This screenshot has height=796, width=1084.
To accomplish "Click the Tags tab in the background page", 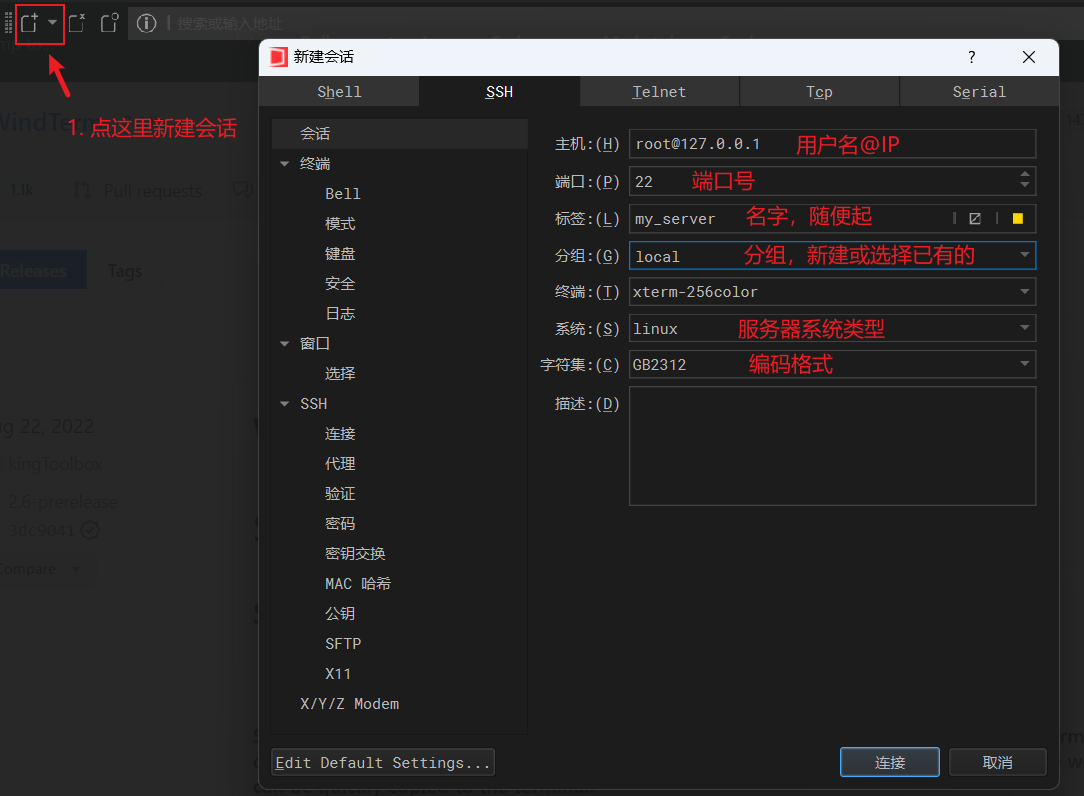I will [125, 270].
